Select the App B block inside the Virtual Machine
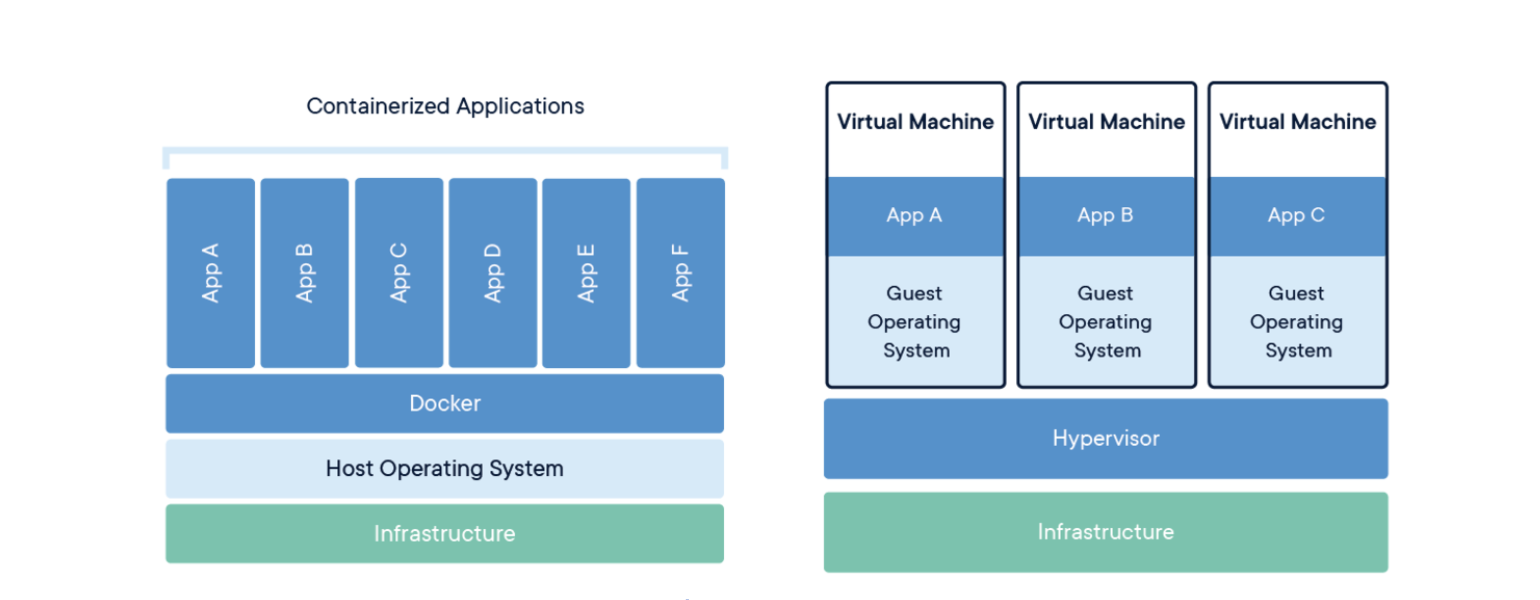Viewport: 1540px width, 600px height. click(1107, 216)
